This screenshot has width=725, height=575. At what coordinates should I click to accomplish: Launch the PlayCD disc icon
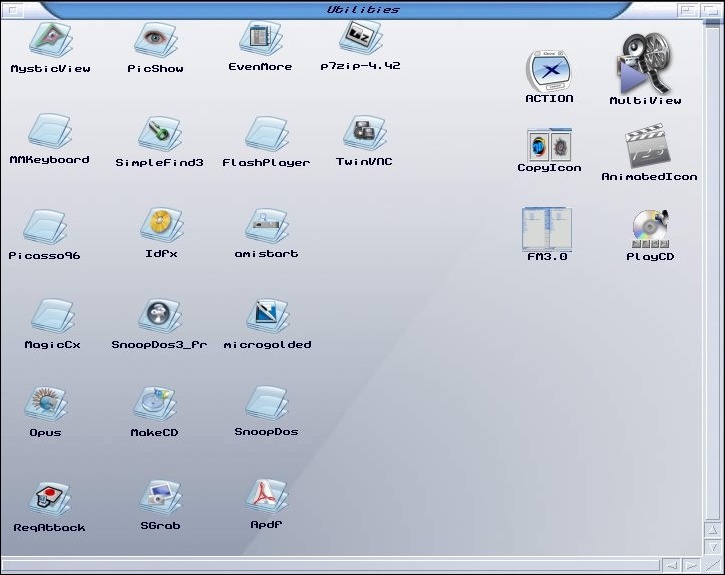650,229
